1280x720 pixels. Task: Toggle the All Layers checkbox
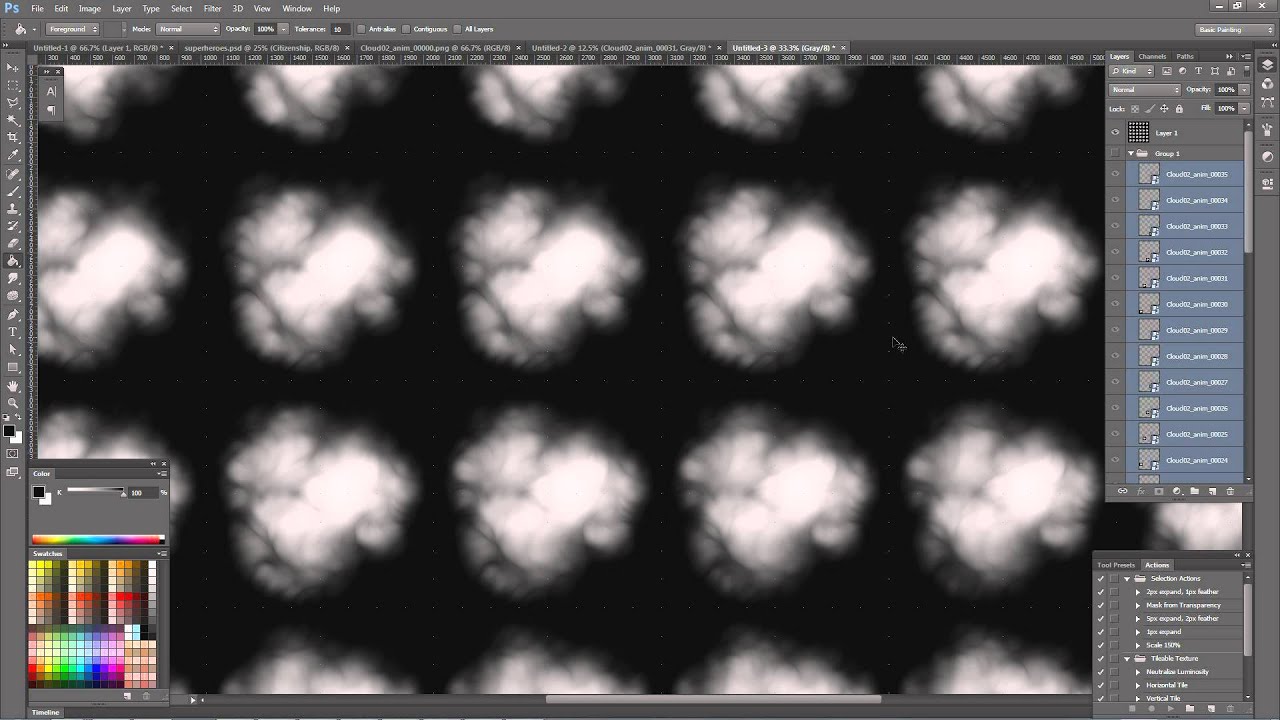pyautogui.click(x=456, y=29)
